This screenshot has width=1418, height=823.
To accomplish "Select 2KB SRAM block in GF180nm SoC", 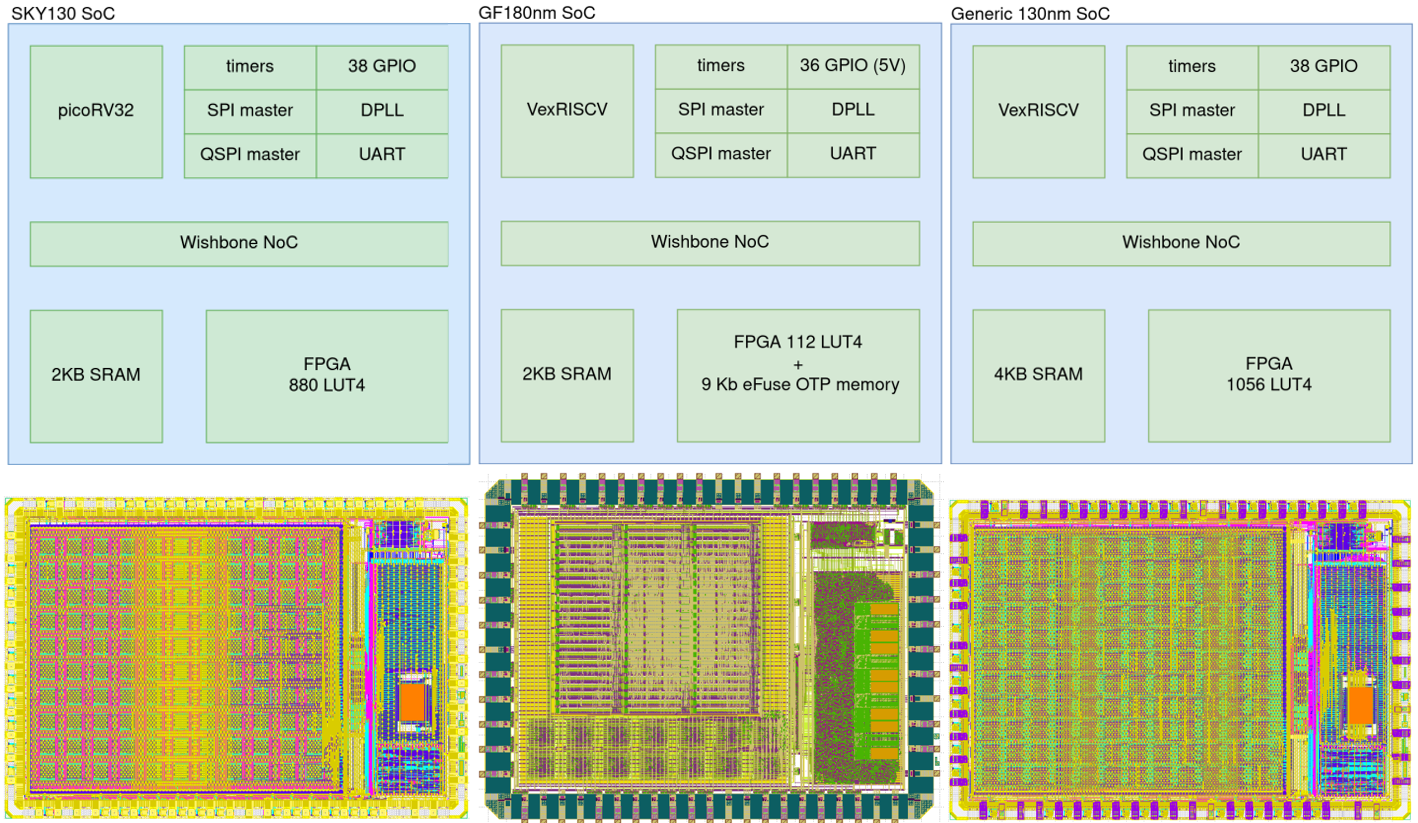I will click(567, 376).
